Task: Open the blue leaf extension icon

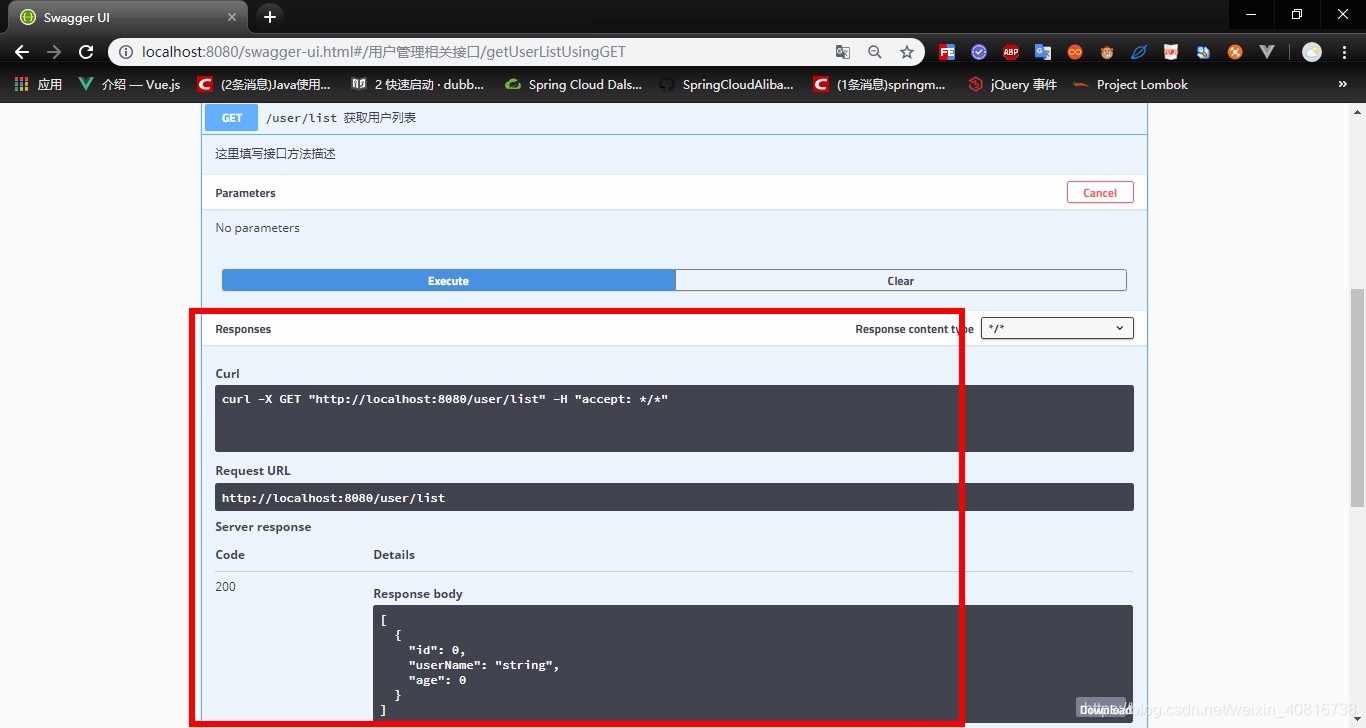Action: coord(1139,52)
